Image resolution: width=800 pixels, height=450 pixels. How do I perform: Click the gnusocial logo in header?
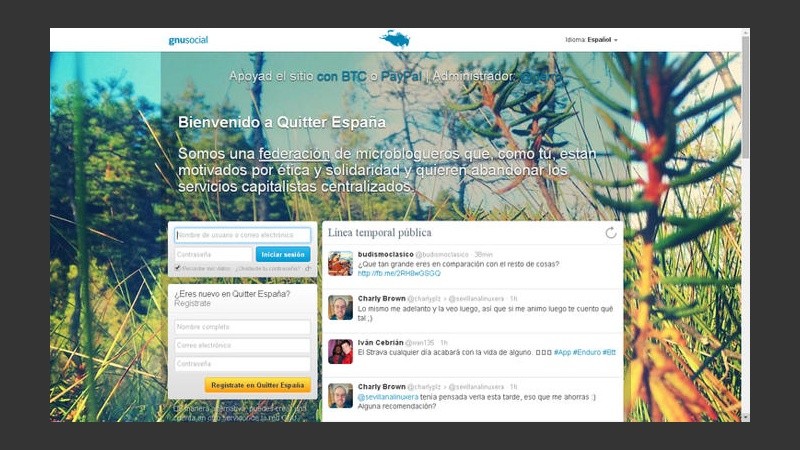[188, 40]
